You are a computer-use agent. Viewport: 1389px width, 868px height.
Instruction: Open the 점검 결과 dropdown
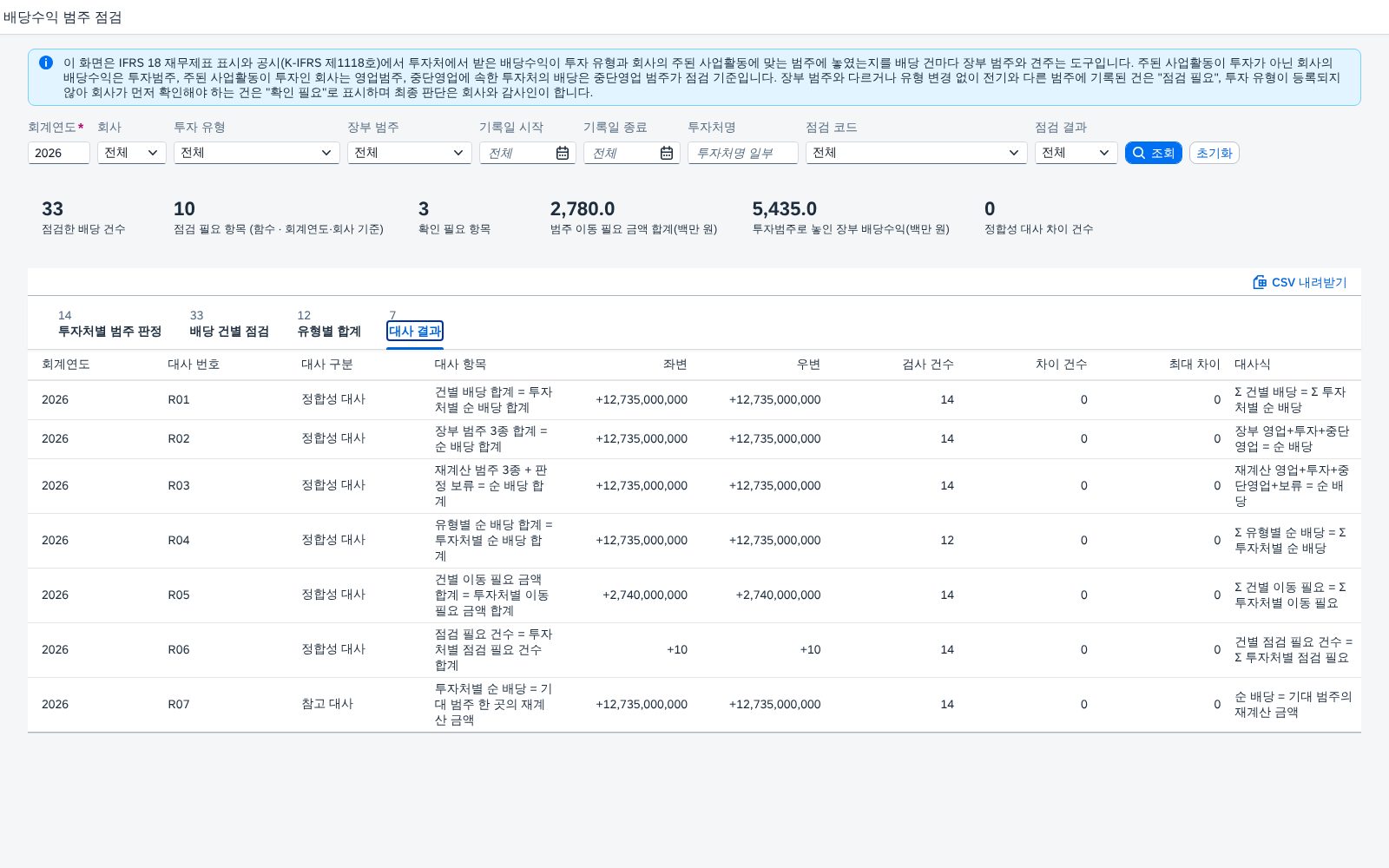pyautogui.click(x=1076, y=153)
